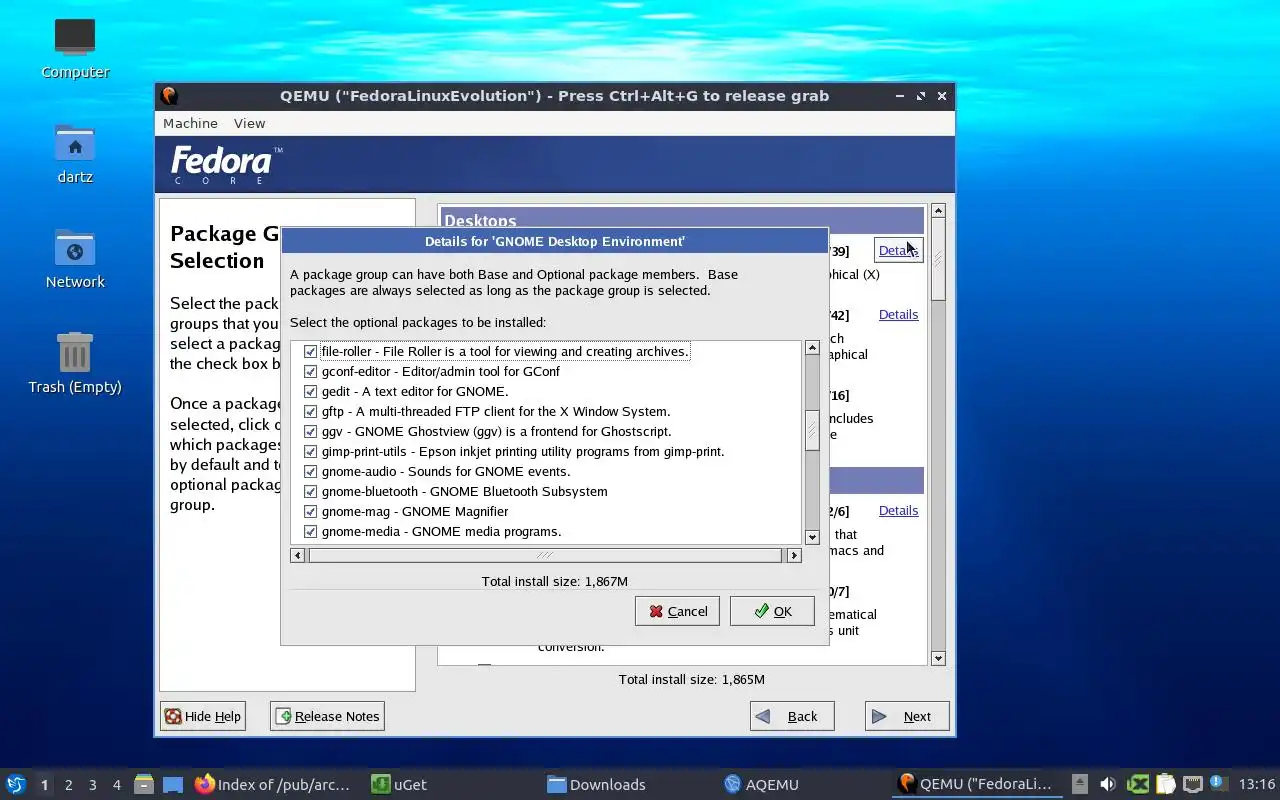Go Back in the installer
Image resolution: width=1280 pixels, height=800 pixels.
(792, 716)
